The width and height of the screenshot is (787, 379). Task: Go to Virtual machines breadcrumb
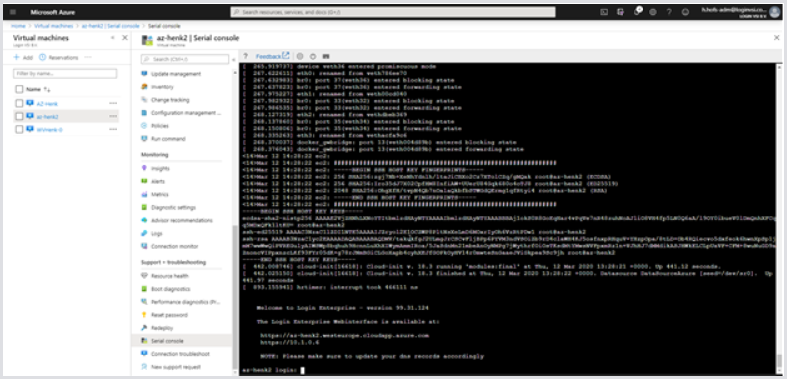click(53, 26)
